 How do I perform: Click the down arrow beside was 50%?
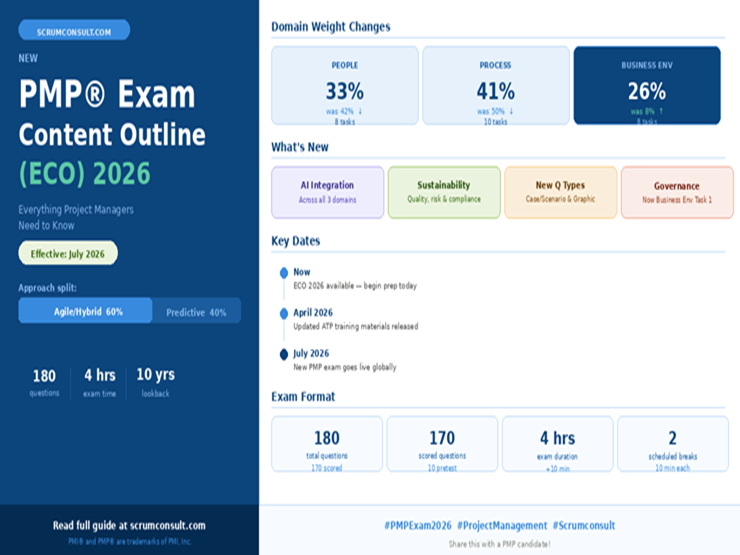pyautogui.click(x=511, y=111)
